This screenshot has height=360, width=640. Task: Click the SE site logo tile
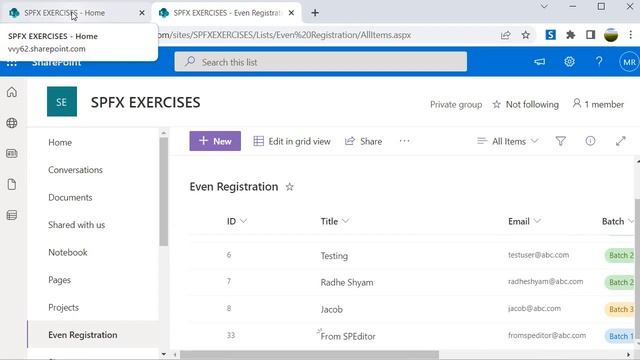click(62, 102)
